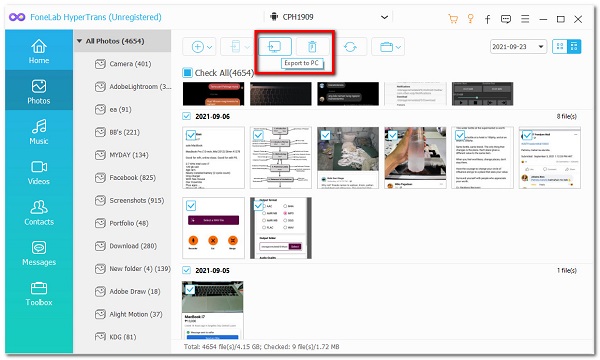Click the key register icon
Image resolution: width=600 pixels, height=360 pixels.
tap(471, 18)
